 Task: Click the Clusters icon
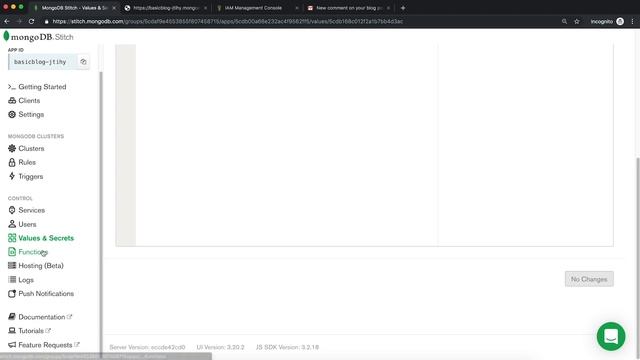[12, 149]
